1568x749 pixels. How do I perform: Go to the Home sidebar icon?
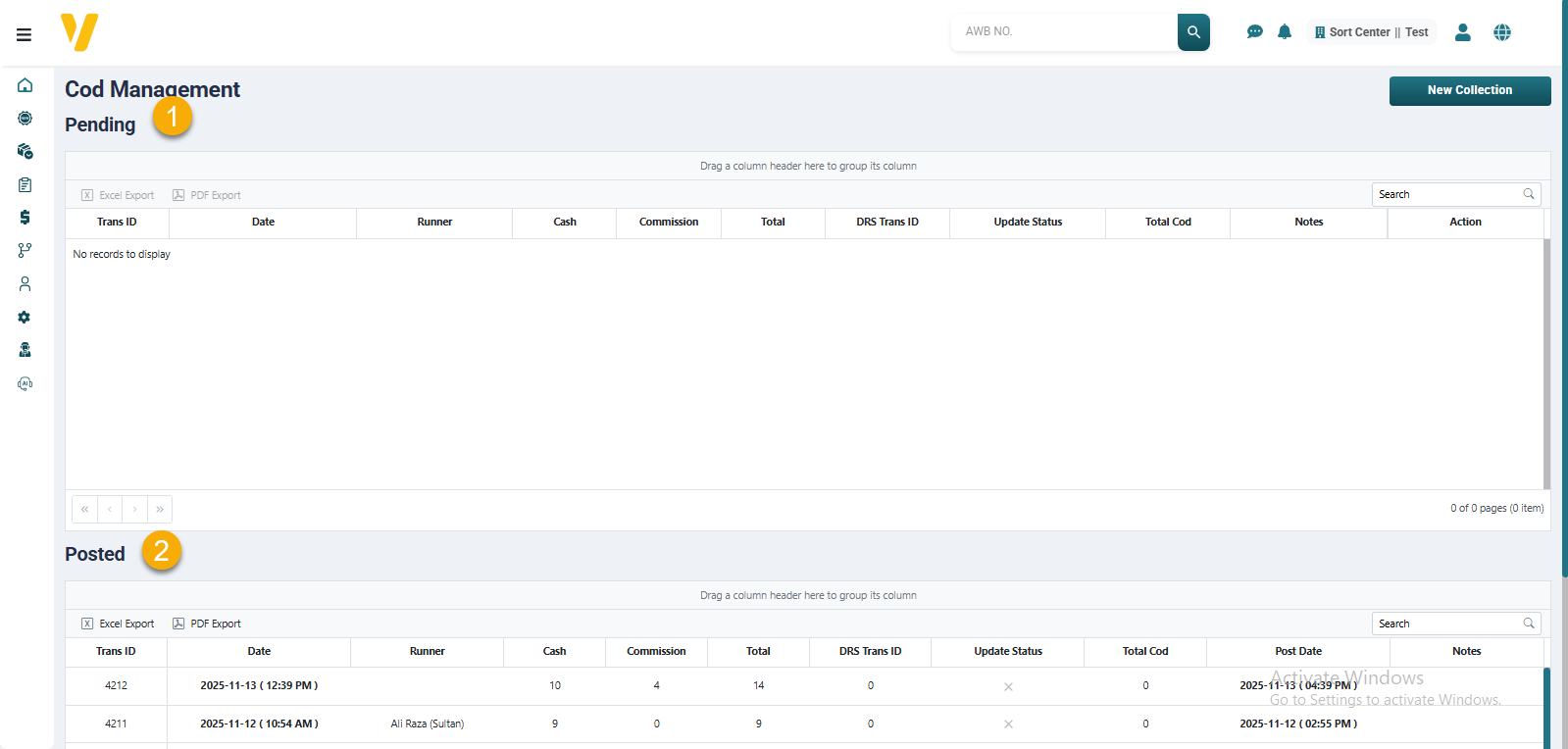pos(25,85)
